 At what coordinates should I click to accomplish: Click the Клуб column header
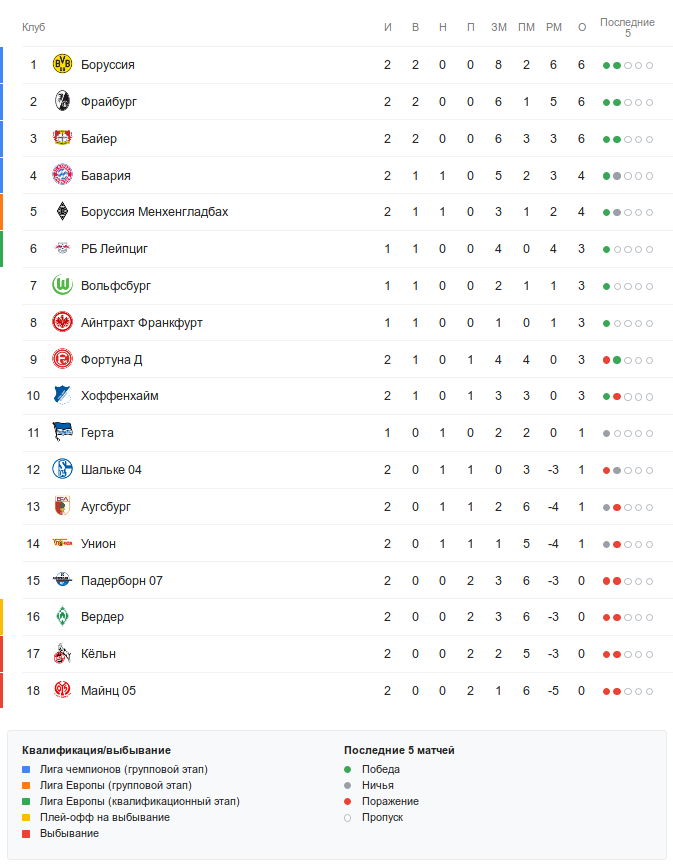point(34,27)
